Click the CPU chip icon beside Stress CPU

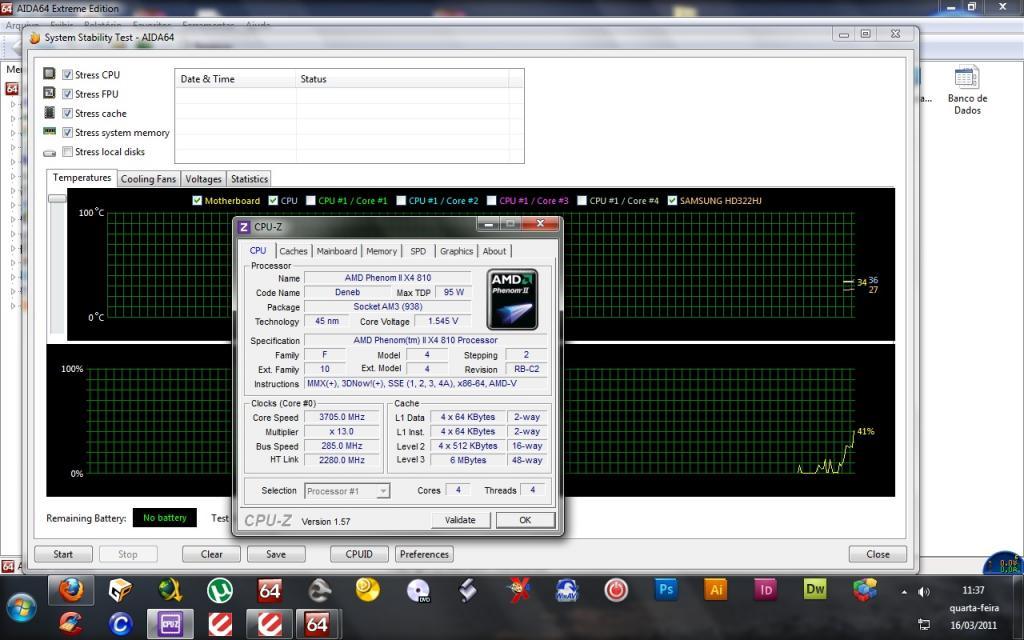tap(49, 74)
